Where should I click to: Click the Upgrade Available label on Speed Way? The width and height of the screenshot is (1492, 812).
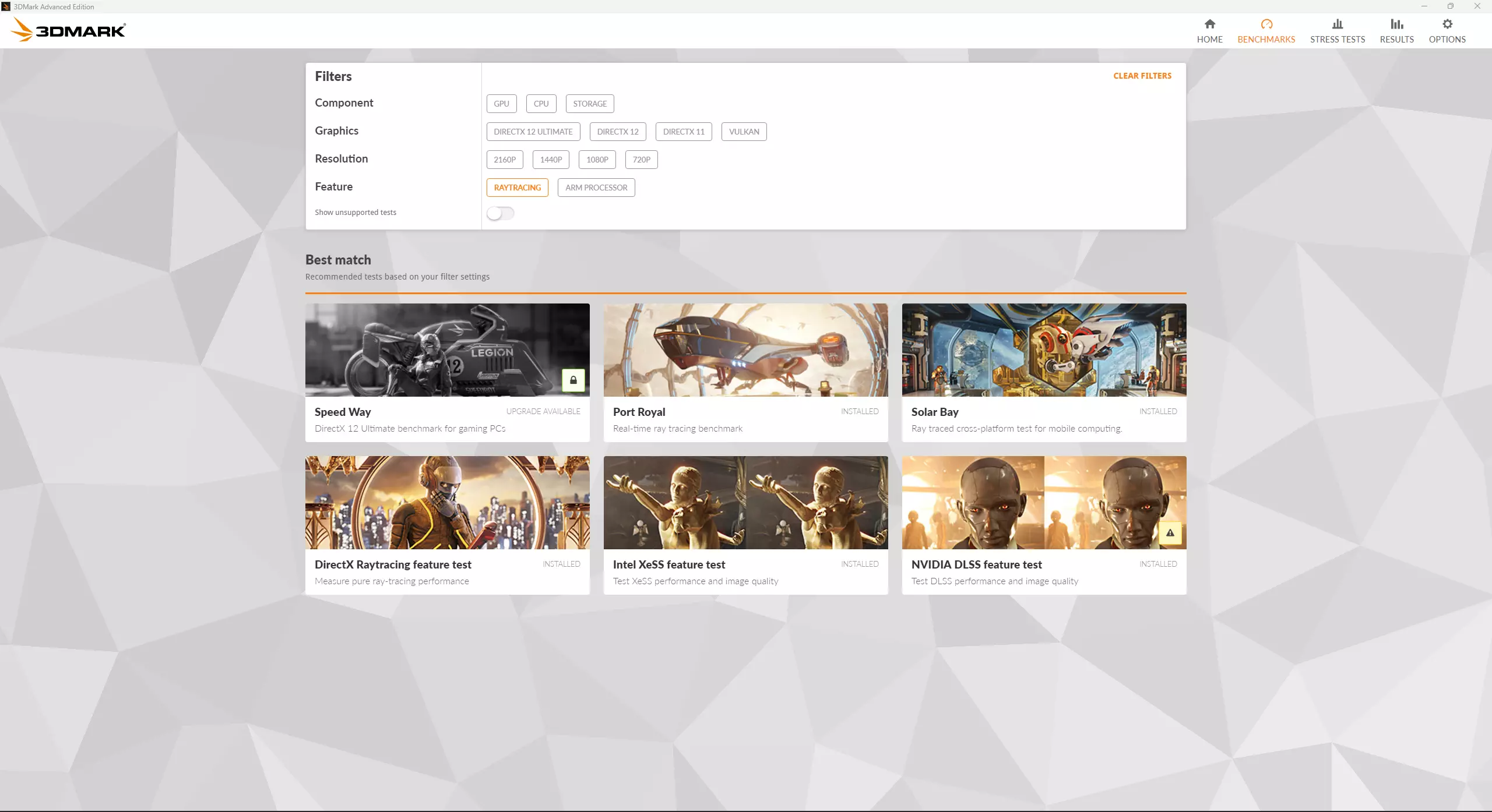(x=543, y=411)
